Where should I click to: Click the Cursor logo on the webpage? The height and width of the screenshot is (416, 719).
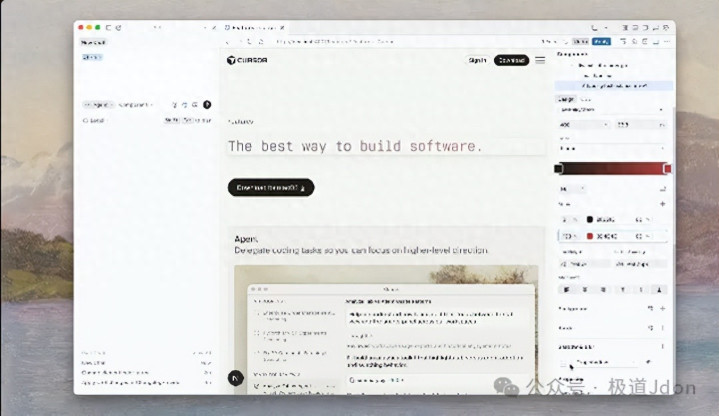(x=247, y=60)
